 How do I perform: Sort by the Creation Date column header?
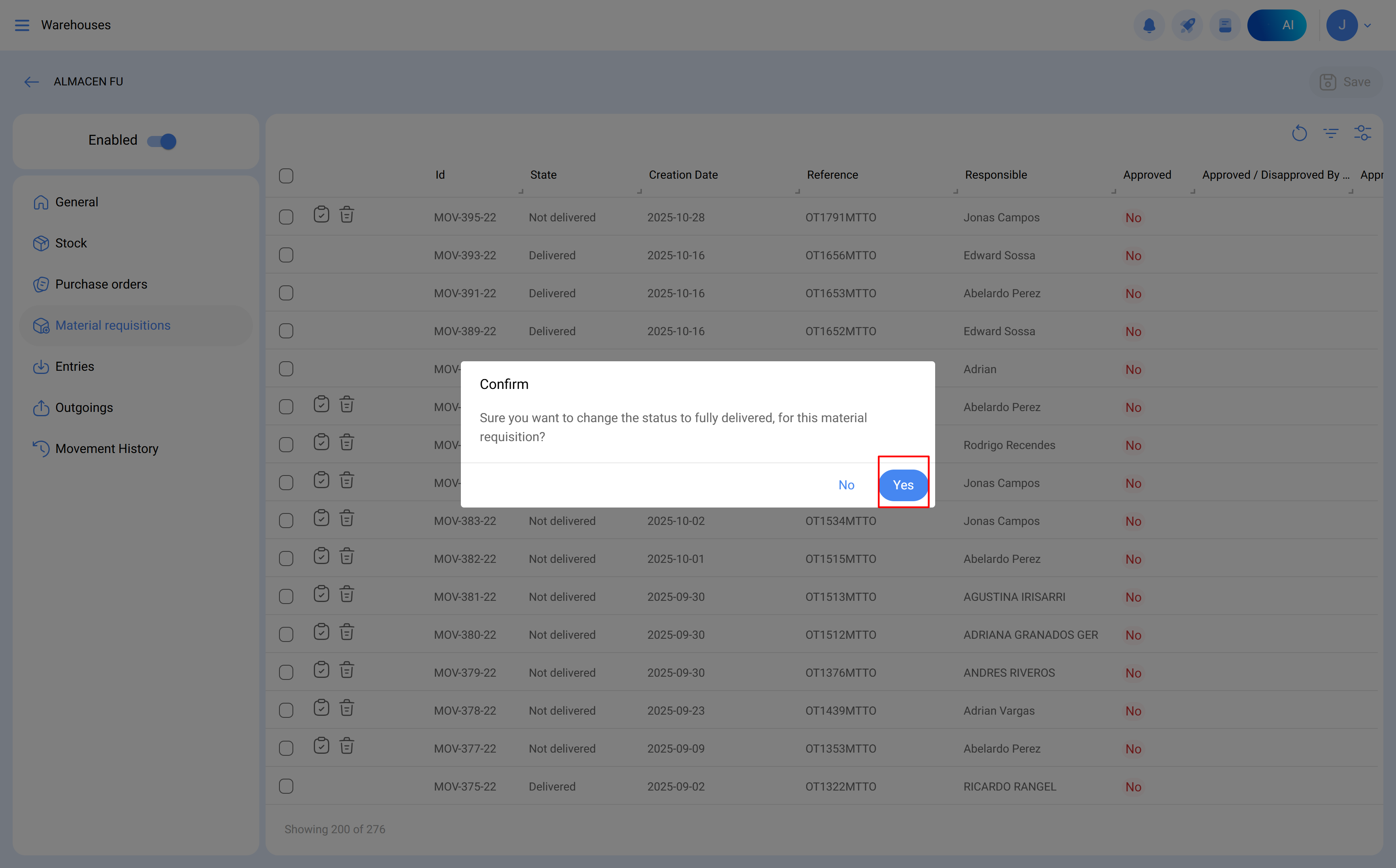click(x=683, y=175)
